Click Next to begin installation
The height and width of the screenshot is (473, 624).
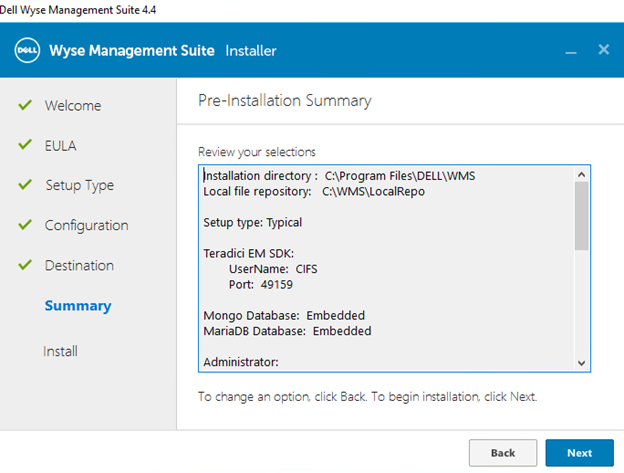click(x=579, y=452)
